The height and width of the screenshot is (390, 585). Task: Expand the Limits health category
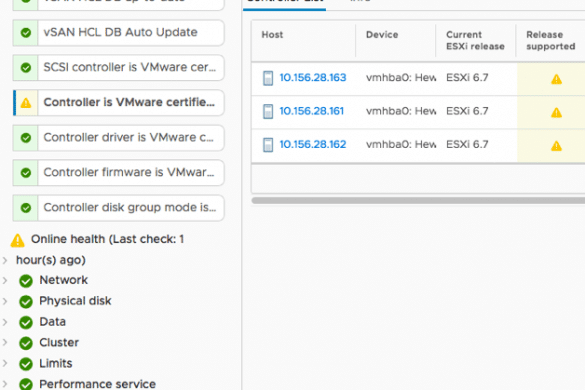click(5, 364)
